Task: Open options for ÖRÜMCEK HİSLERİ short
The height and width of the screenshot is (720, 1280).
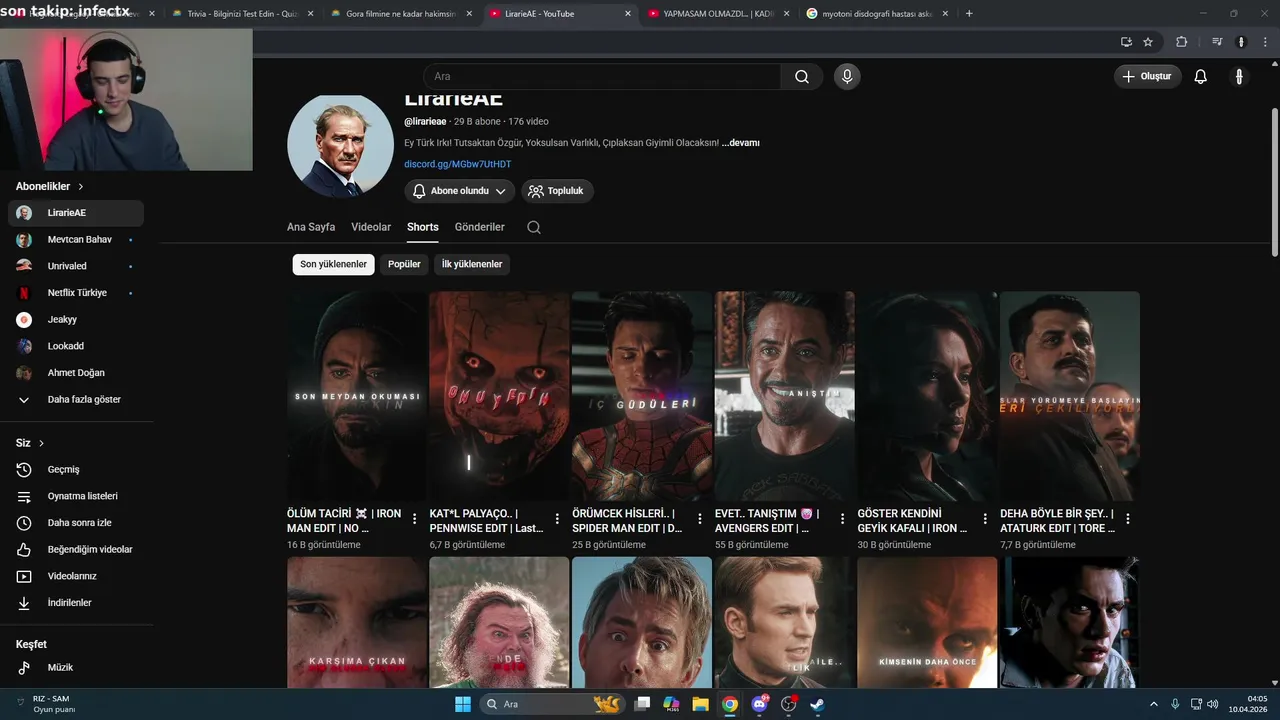Action: (x=700, y=520)
